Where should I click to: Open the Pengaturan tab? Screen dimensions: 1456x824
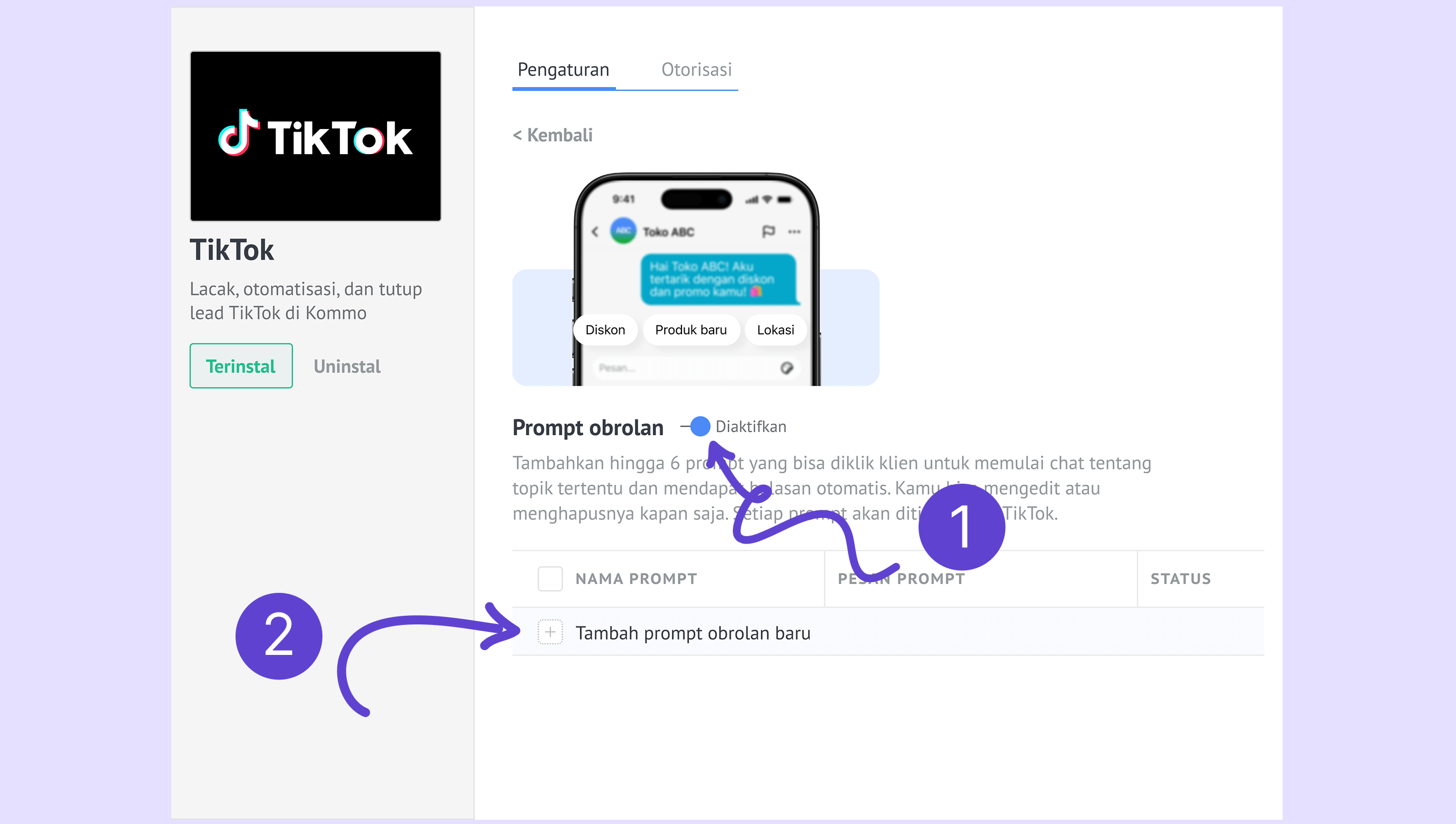(563, 70)
